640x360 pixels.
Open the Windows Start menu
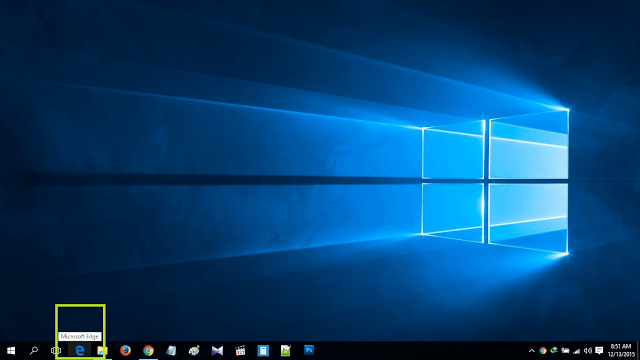click(x=11, y=351)
